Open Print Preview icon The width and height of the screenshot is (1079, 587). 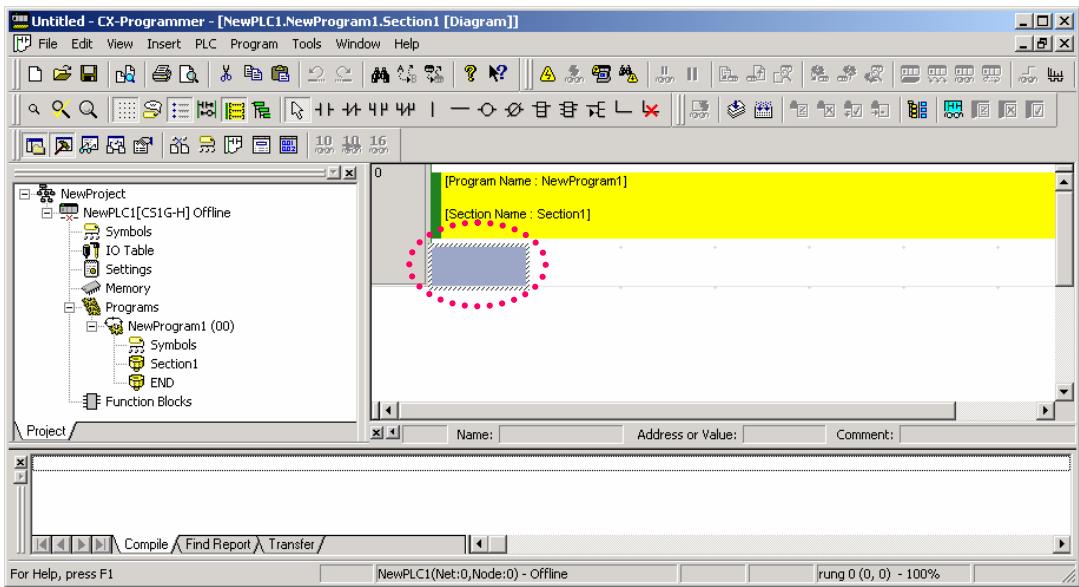tap(189, 74)
